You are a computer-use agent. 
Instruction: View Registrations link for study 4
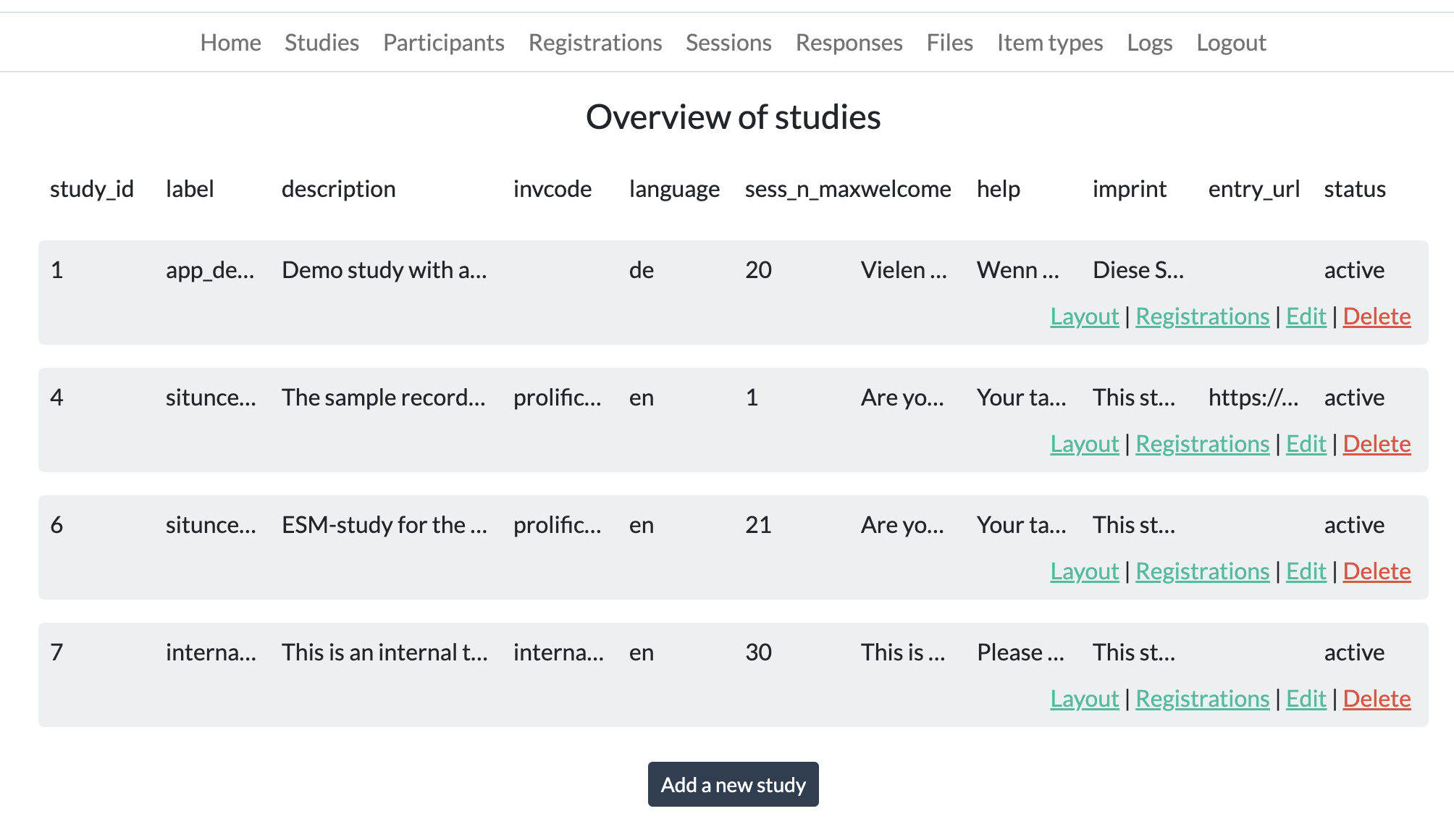pyautogui.click(x=1202, y=444)
